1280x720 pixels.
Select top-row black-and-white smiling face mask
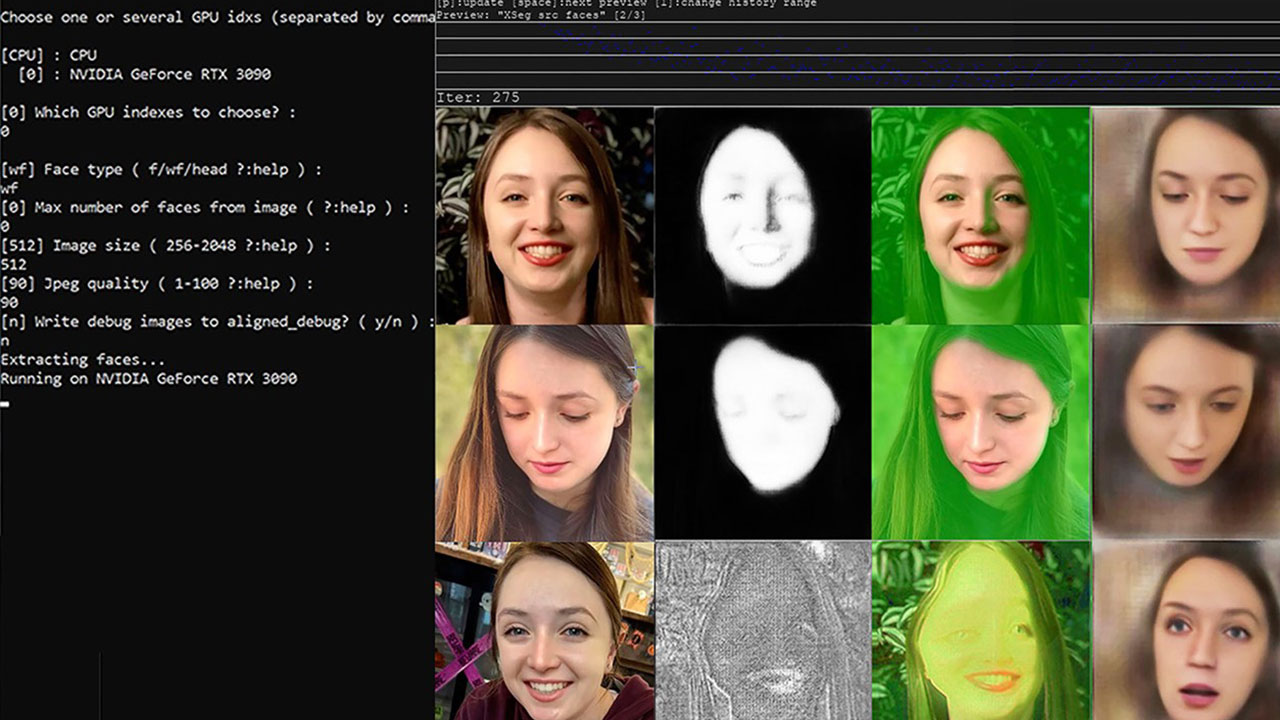tap(763, 216)
